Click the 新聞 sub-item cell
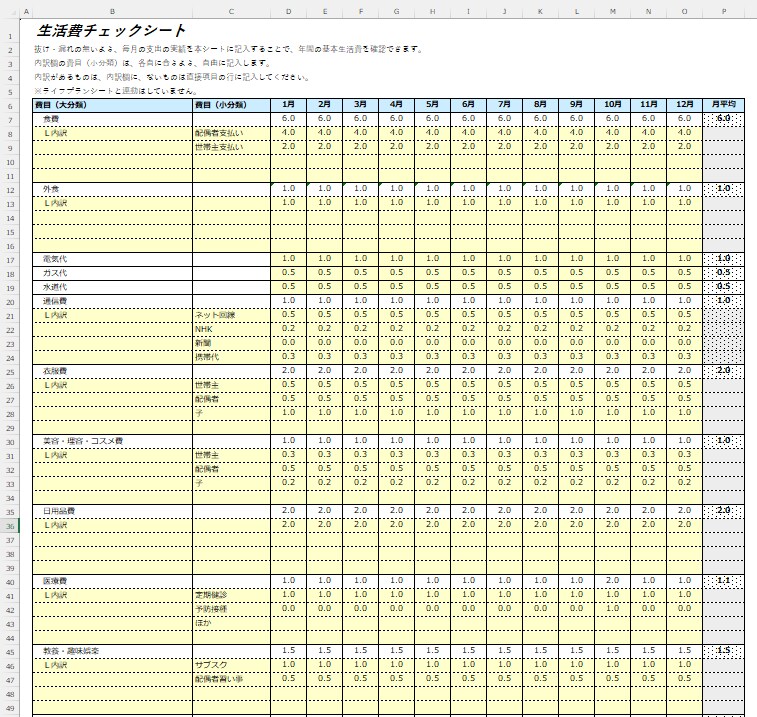The height and width of the screenshot is (717, 757). pos(231,343)
